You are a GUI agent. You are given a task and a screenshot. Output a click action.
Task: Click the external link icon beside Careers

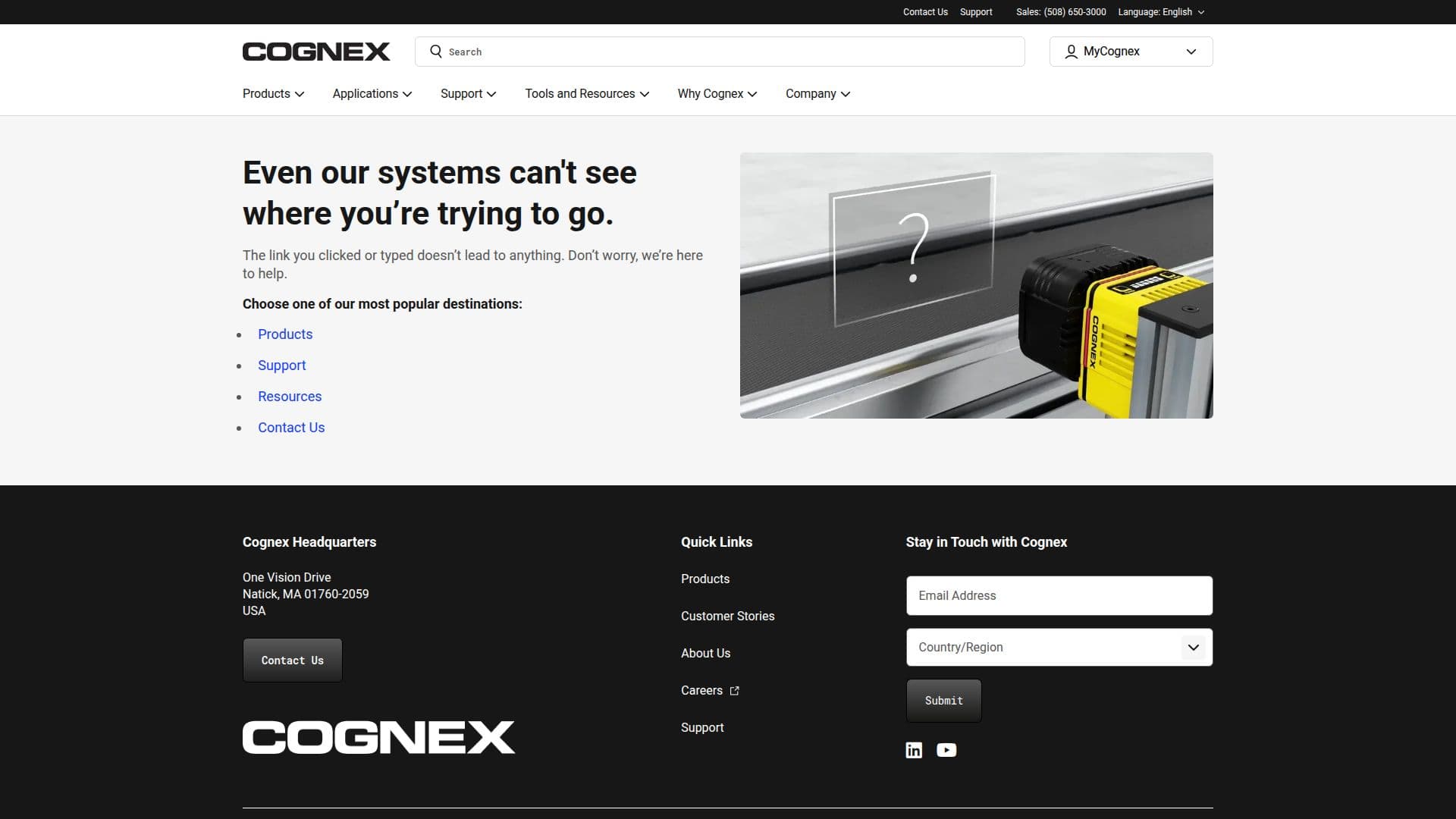pyautogui.click(x=734, y=691)
